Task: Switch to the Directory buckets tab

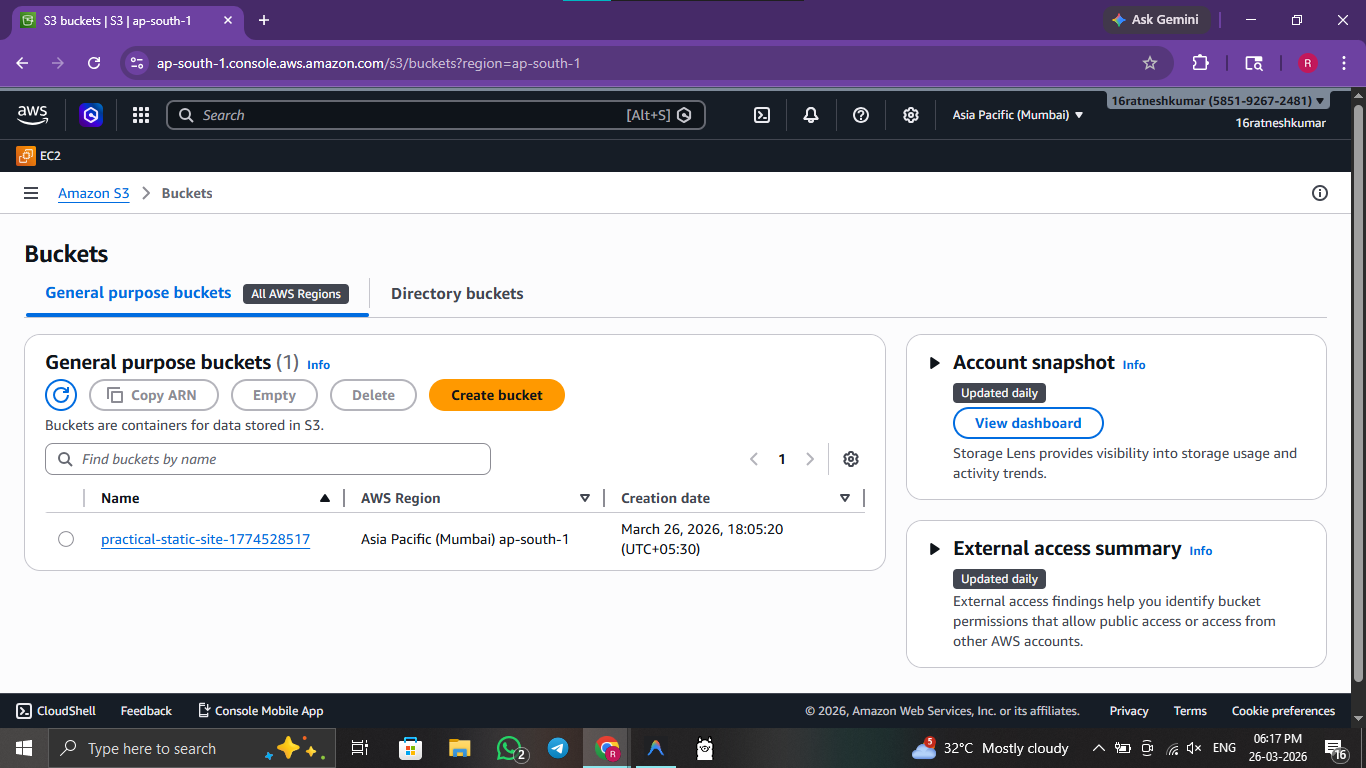Action: tap(457, 294)
